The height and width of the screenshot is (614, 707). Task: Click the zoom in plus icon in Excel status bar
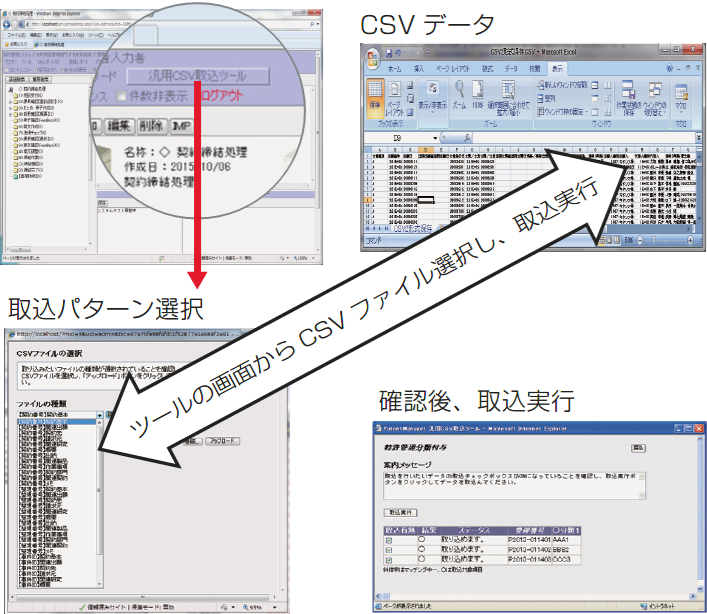coord(690,241)
